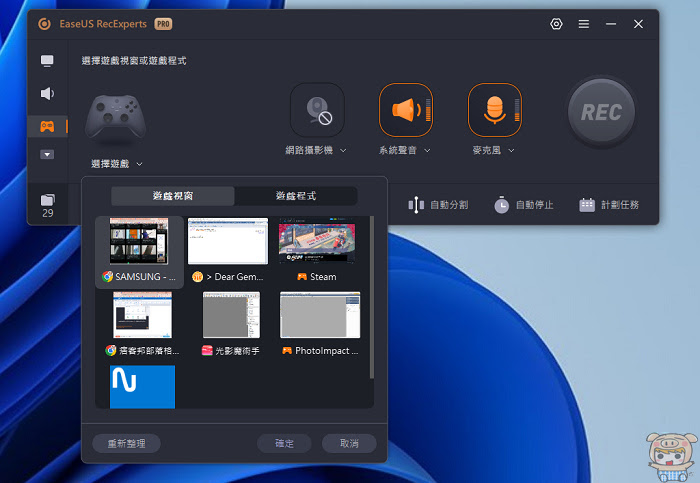The image size is (700, 483).
Task: Click the SAMSUNG window label text
Action: pyautogui.click(x=146, y=277)
